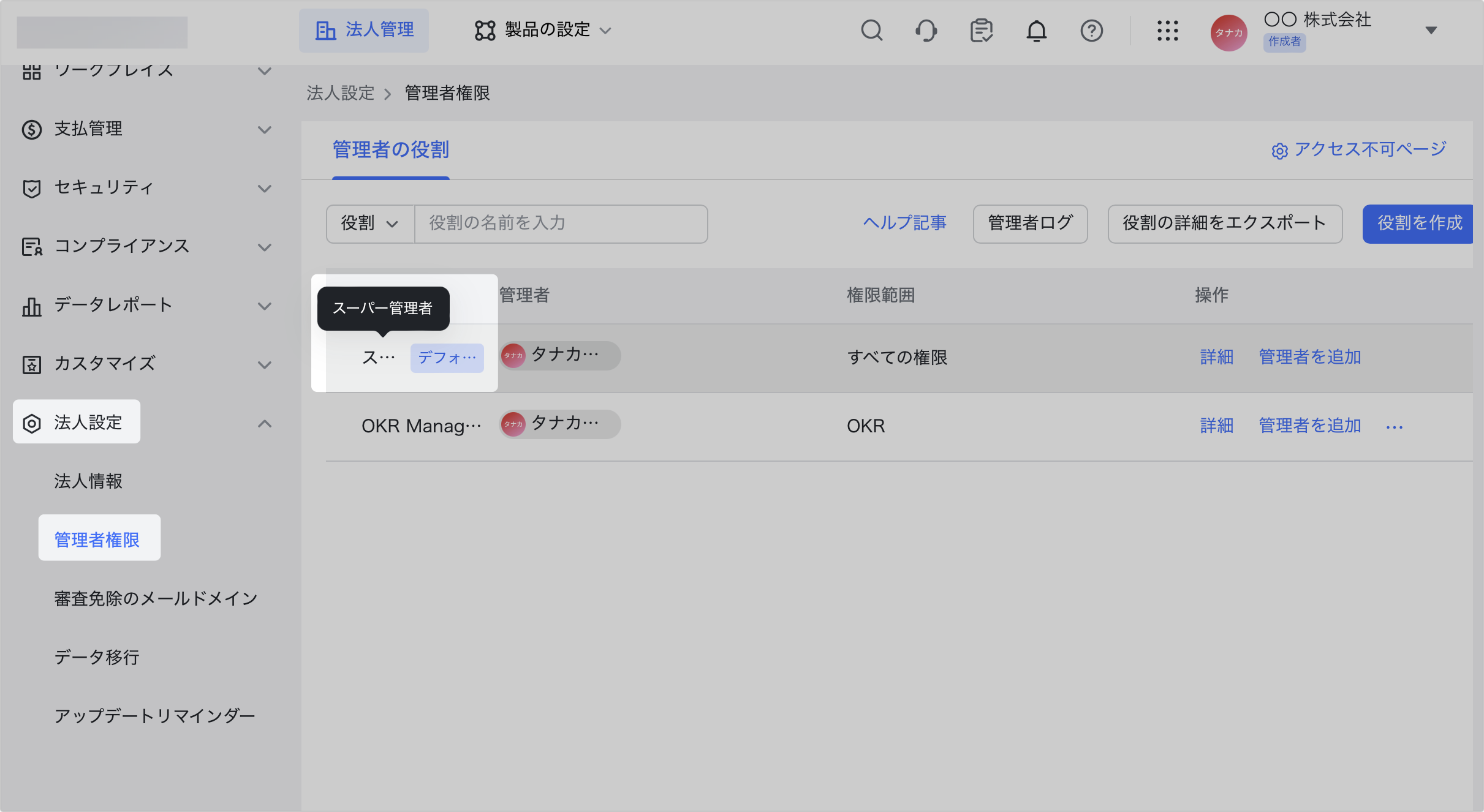The image size is (1484, 812).
Task: Open the apps grid launcher
Action: point(1167,30)
